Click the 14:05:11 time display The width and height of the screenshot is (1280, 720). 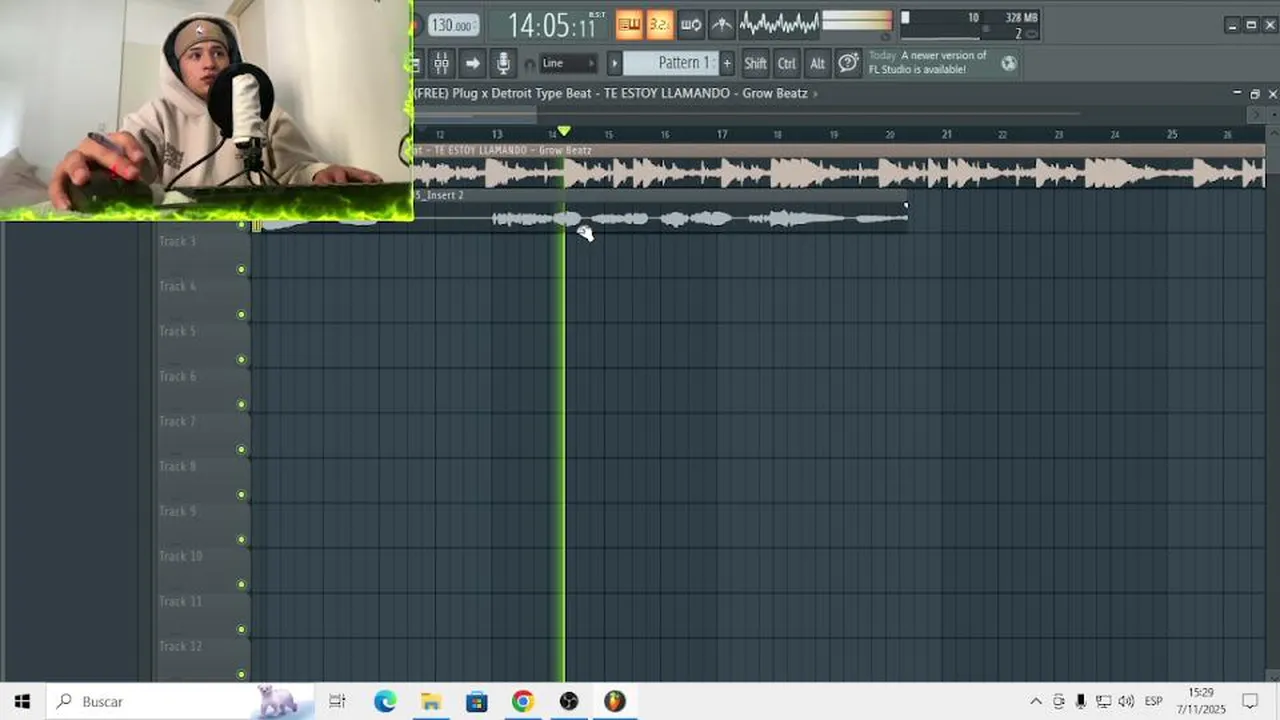pos(550,24)
